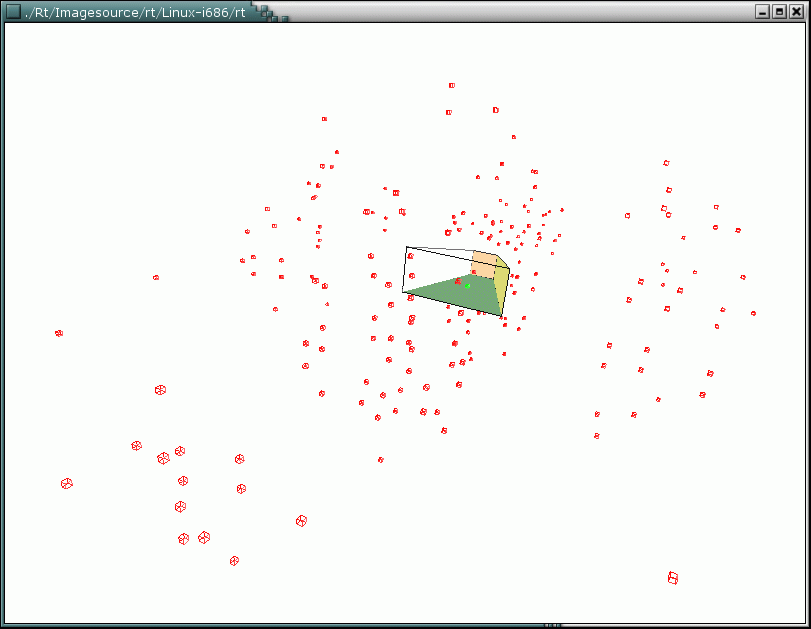Select the leftmost red cube marker
The image size is (811, 629).
pos(59,333)
